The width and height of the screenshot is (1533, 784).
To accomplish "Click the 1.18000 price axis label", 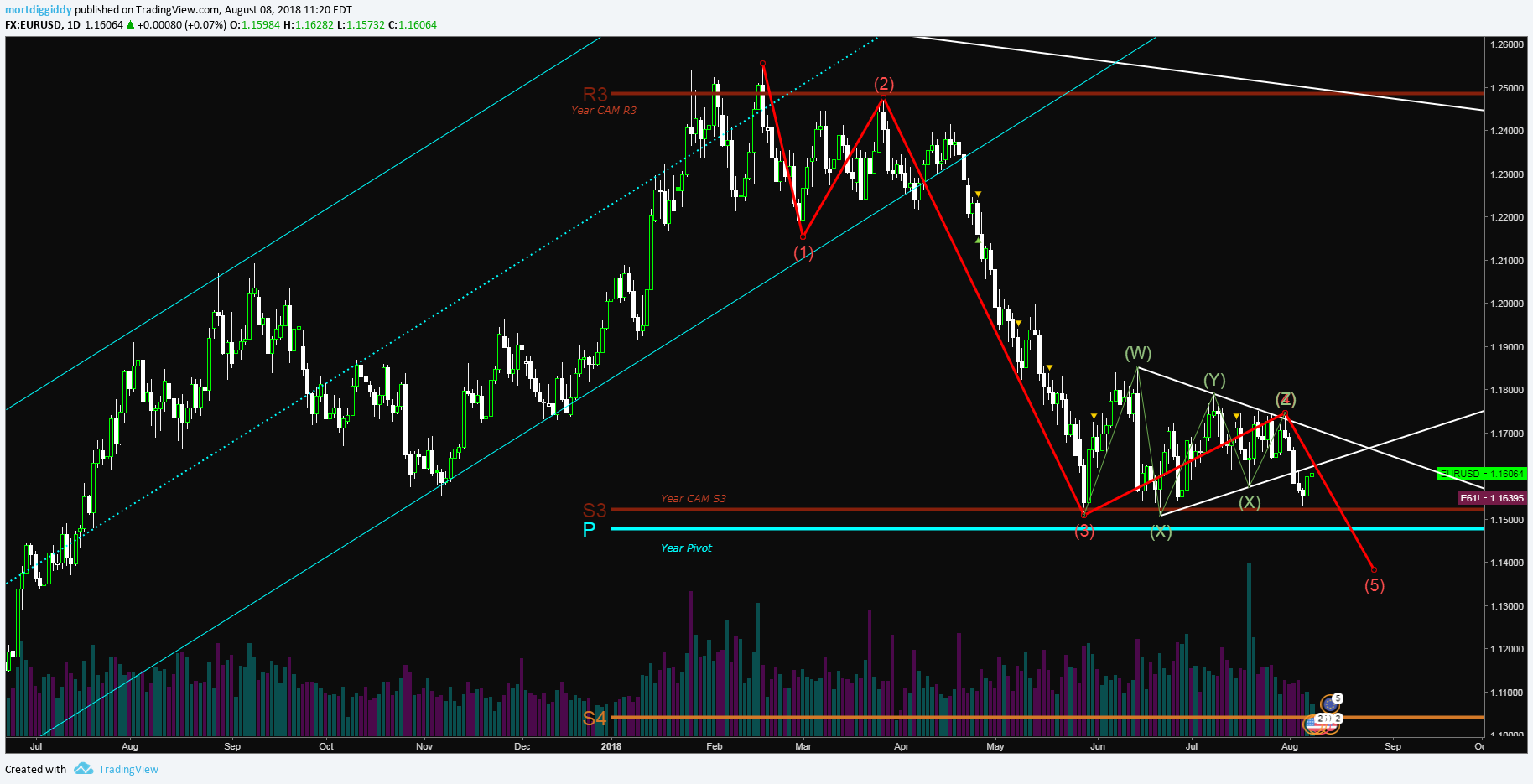I will [1506, 390].
